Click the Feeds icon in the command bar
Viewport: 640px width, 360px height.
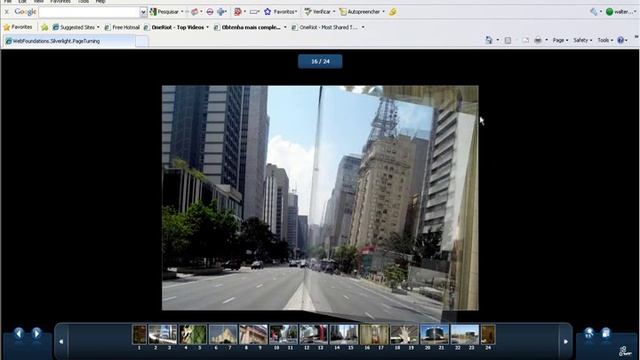508,40
